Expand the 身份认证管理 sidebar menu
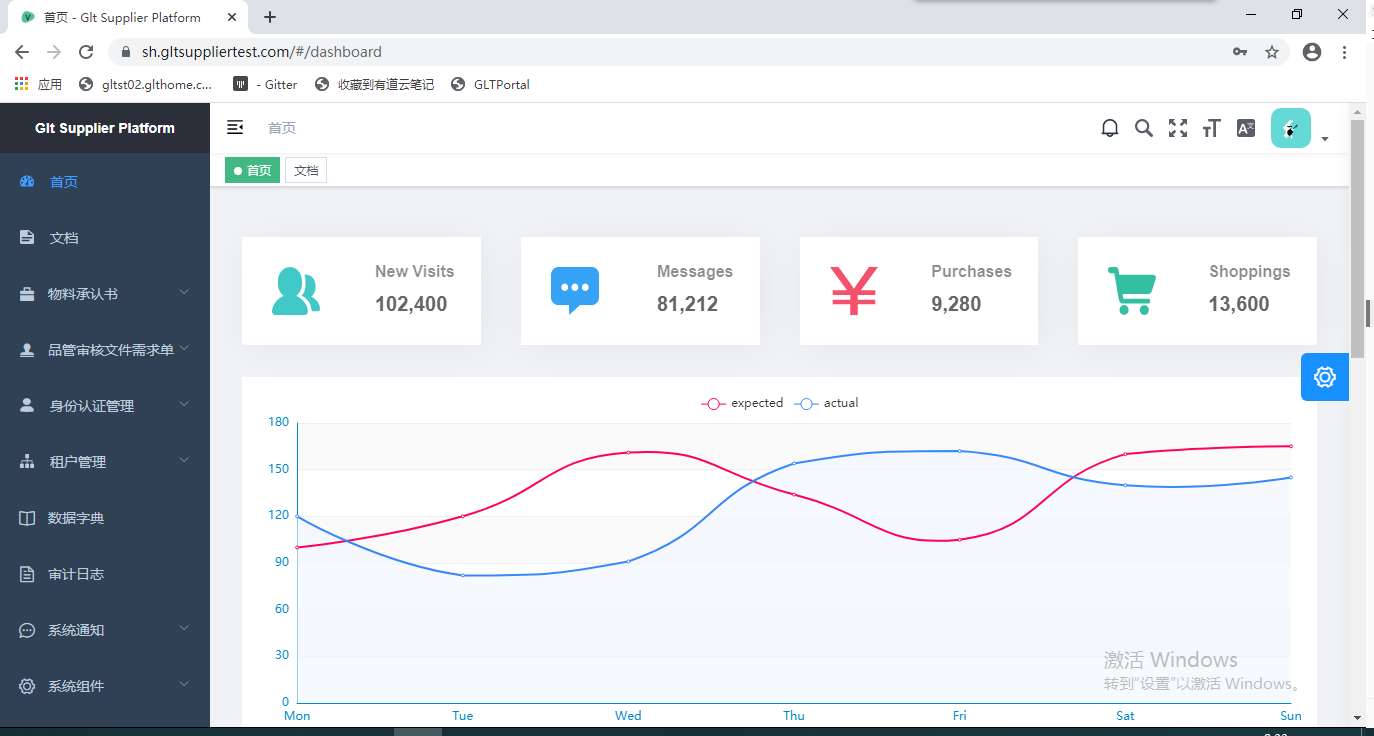 point(105,406)
